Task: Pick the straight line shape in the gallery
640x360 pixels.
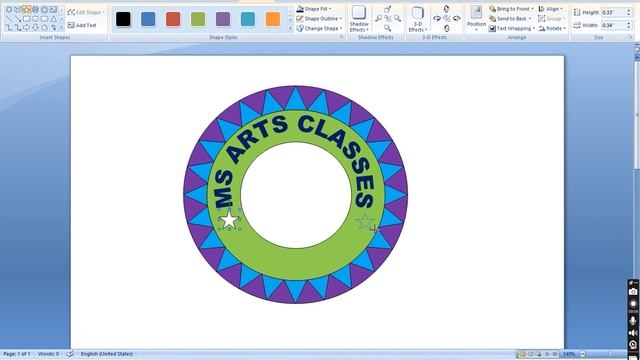Action: tap(9, 19)
